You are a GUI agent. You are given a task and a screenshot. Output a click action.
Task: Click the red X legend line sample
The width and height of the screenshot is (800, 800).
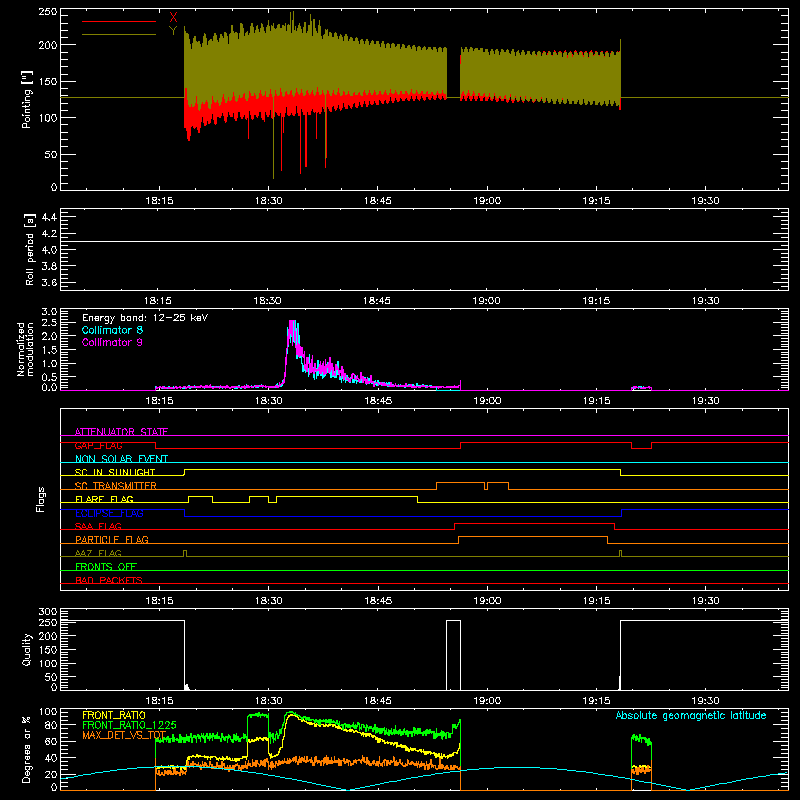point(119,21)
